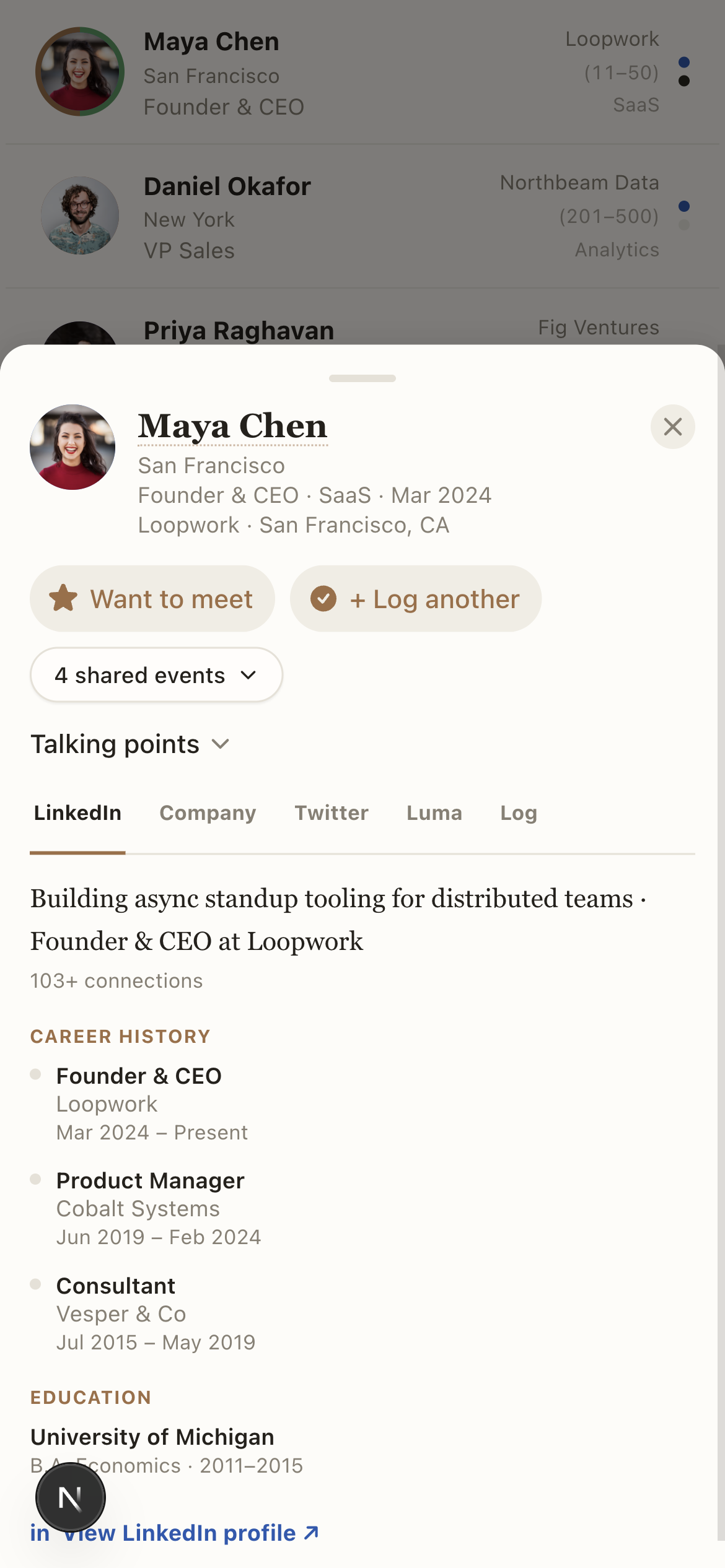Switch to the Company tab
The image size is (725, 1568).
tap(208, 813)
